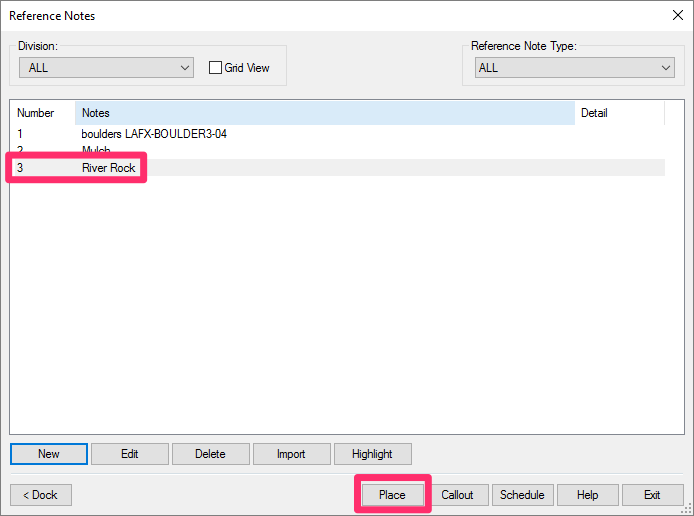Click the Edit button
Viewport: 694px width, 516px height.
[x=130, y=454]
